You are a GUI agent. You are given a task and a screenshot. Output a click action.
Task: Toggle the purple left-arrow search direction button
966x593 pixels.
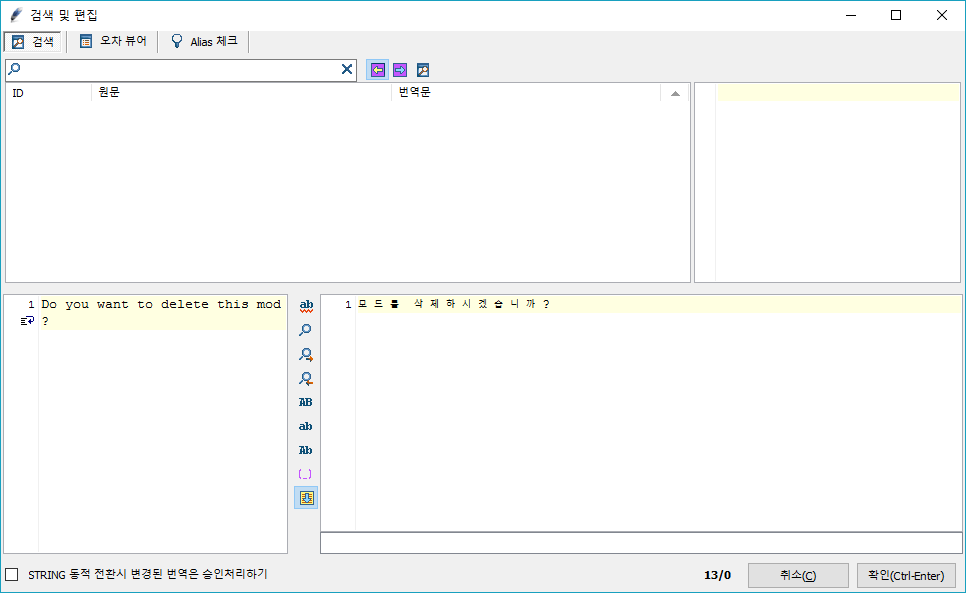coord(377,70)
